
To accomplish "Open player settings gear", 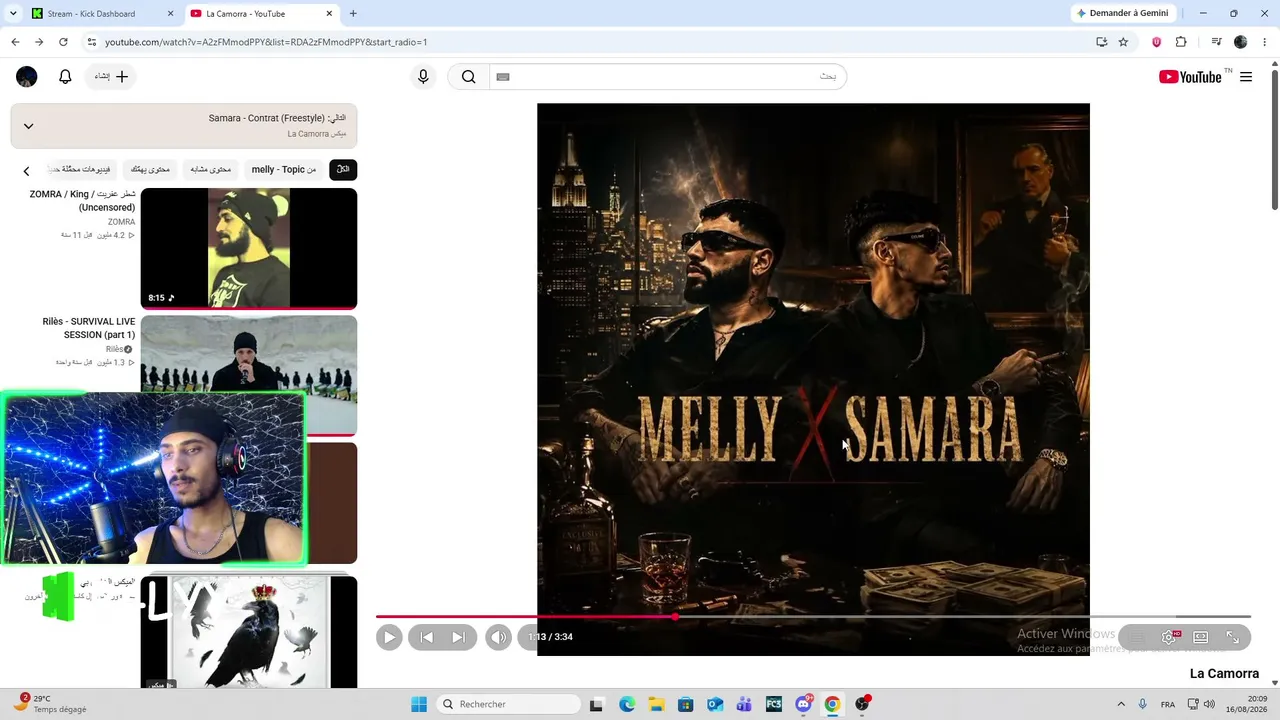I will pos(1168,637).
